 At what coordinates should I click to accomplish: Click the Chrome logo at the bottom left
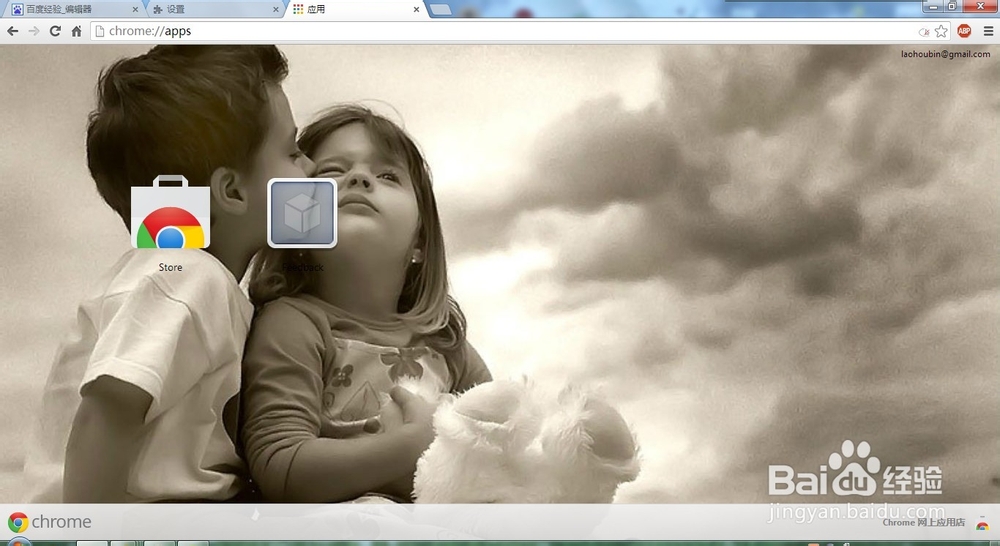pyautogui.click(x=18, y=522)
